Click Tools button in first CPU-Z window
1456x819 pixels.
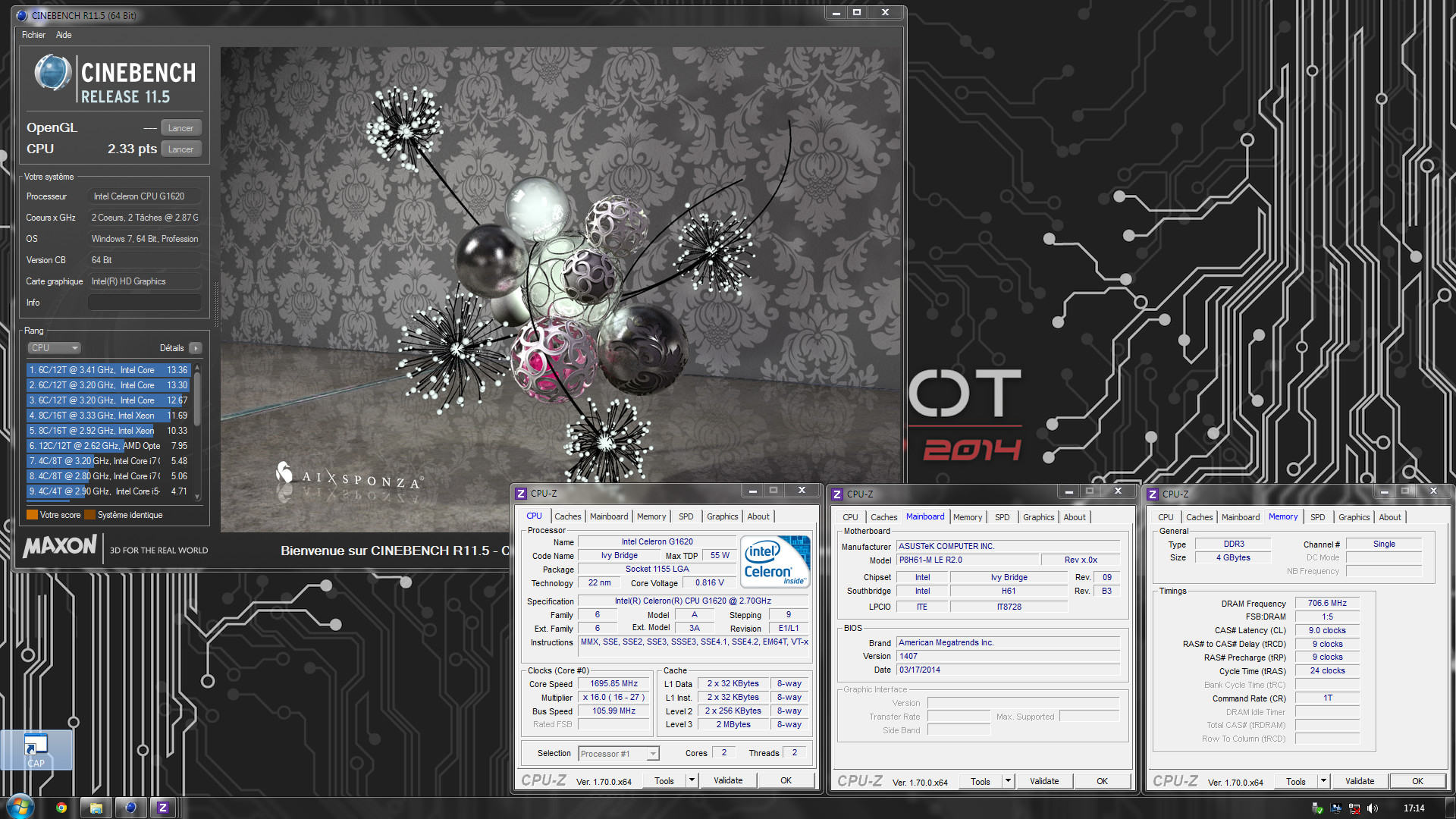664,781
